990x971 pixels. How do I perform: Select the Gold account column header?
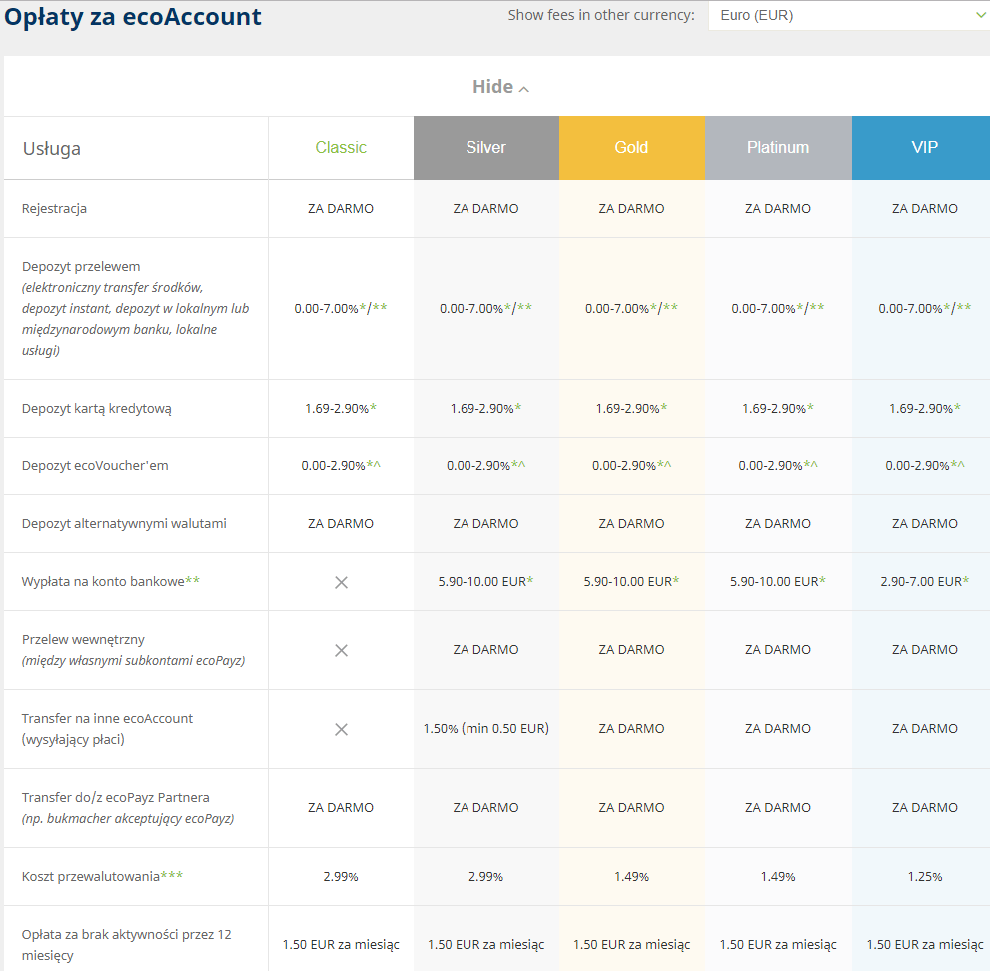click(631, 148)
